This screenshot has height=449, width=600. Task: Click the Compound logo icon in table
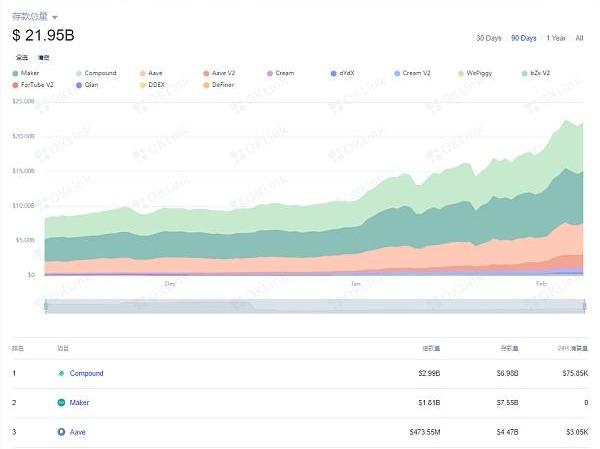point(62,374)
